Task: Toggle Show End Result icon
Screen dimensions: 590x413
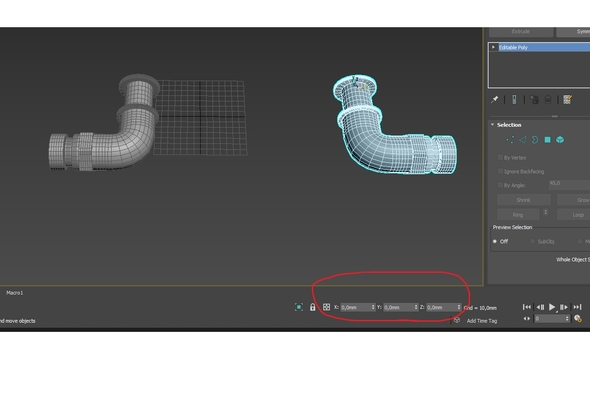Action: (x=514, y=99)
